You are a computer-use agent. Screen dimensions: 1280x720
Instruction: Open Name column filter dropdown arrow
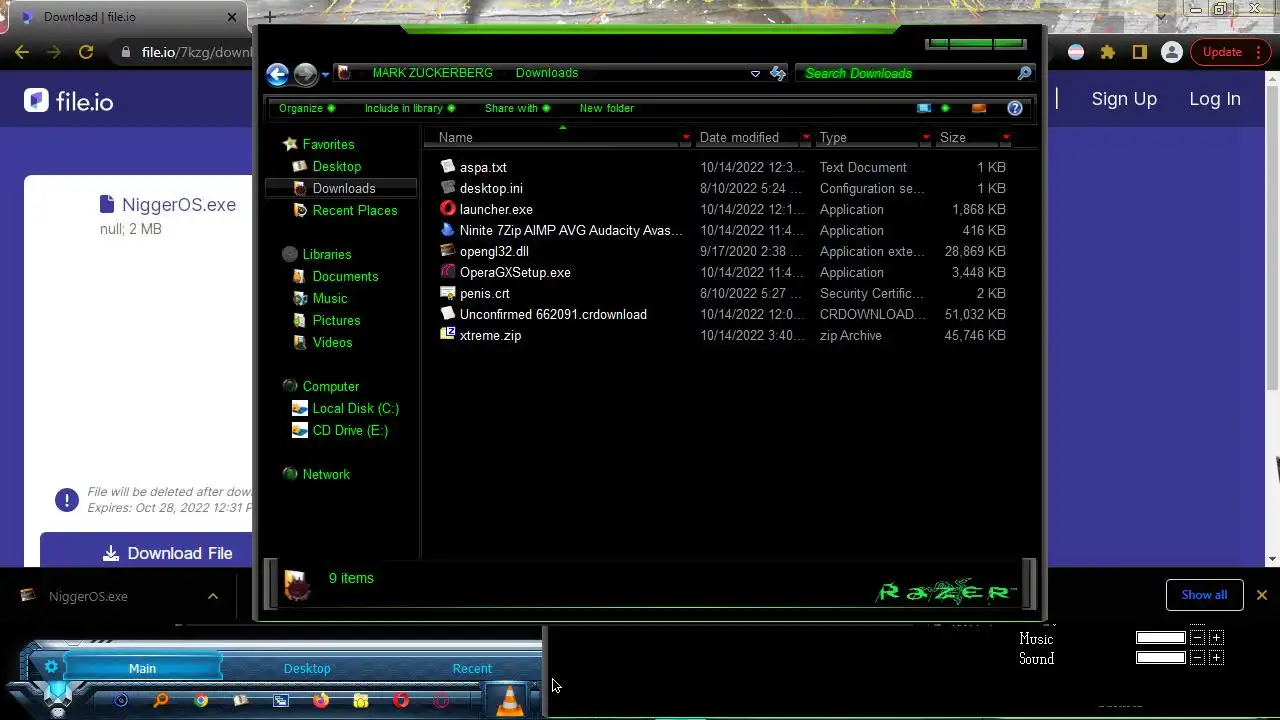686,137
